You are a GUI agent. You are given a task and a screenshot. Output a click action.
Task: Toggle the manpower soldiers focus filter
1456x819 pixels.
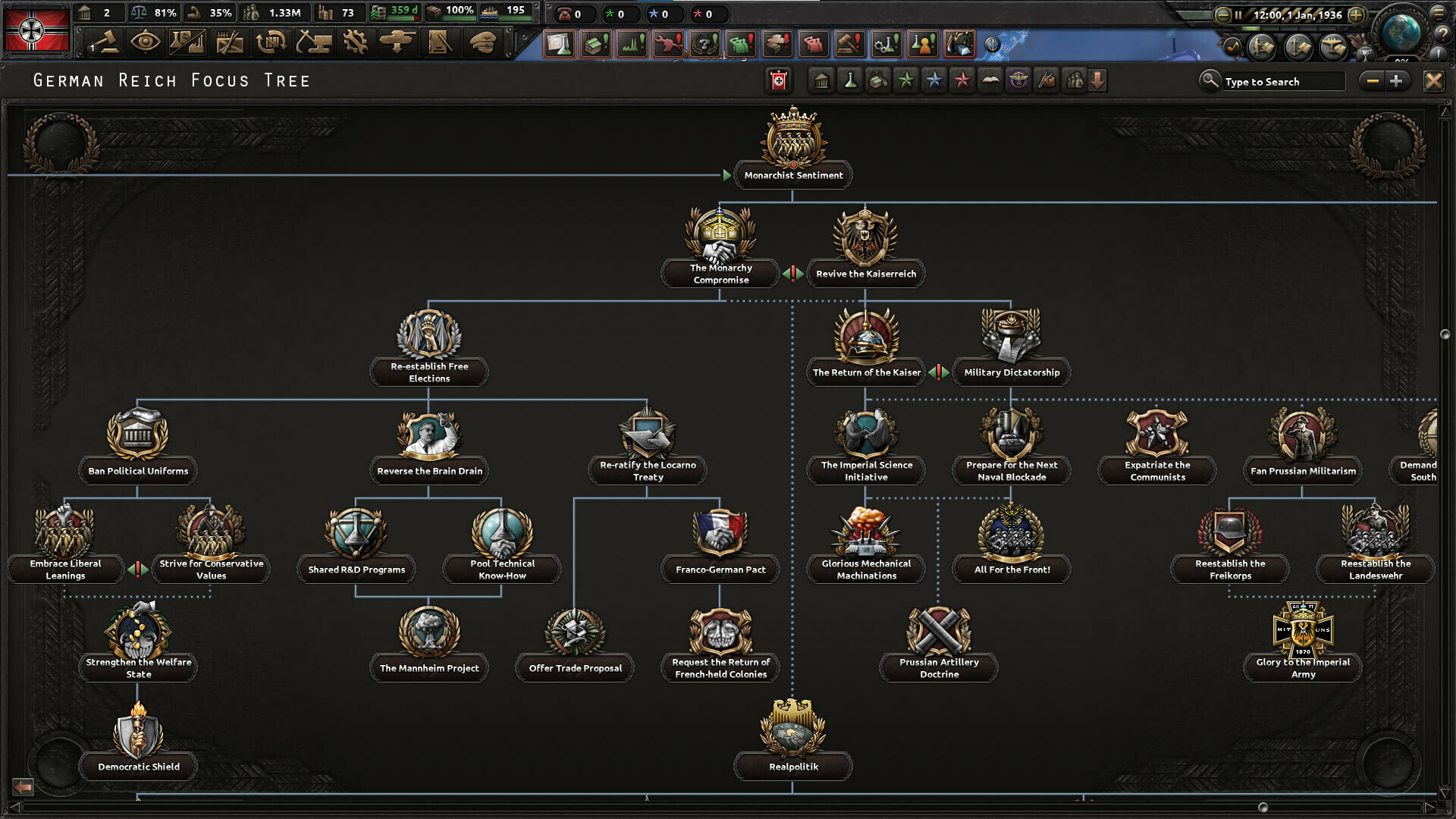[x=1075, y=80]
